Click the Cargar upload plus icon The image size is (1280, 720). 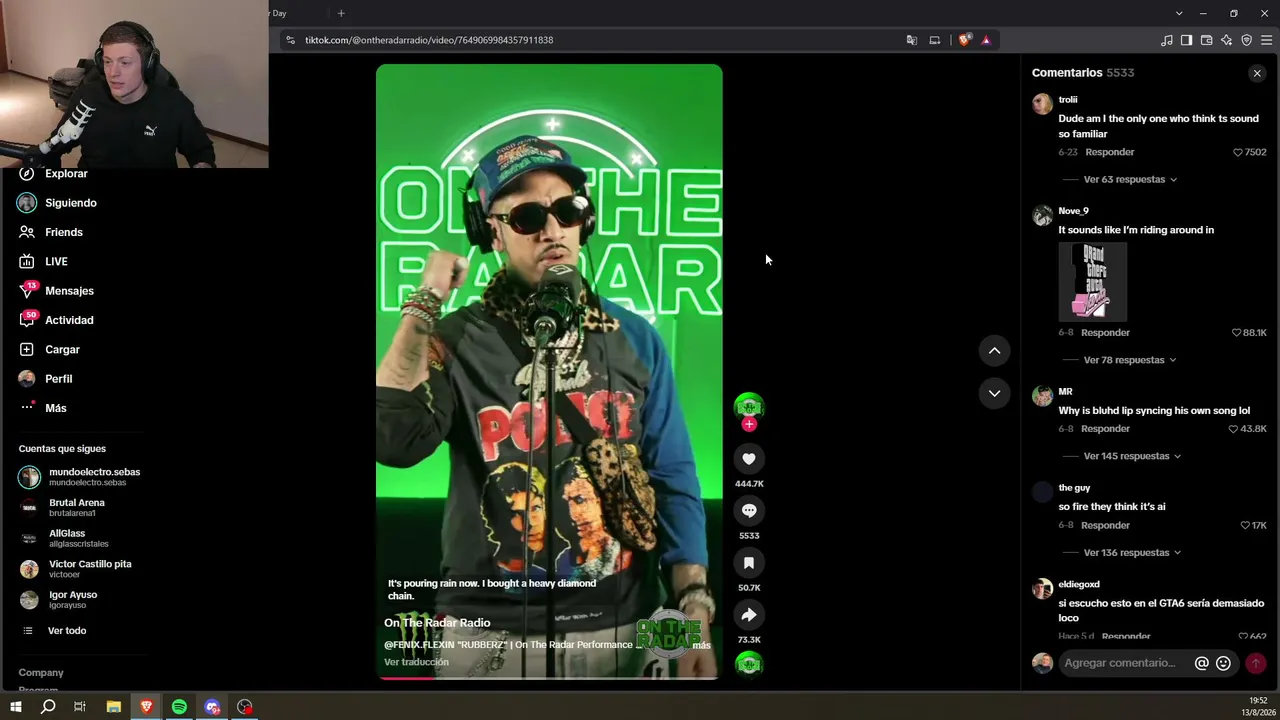coord(27,350)
